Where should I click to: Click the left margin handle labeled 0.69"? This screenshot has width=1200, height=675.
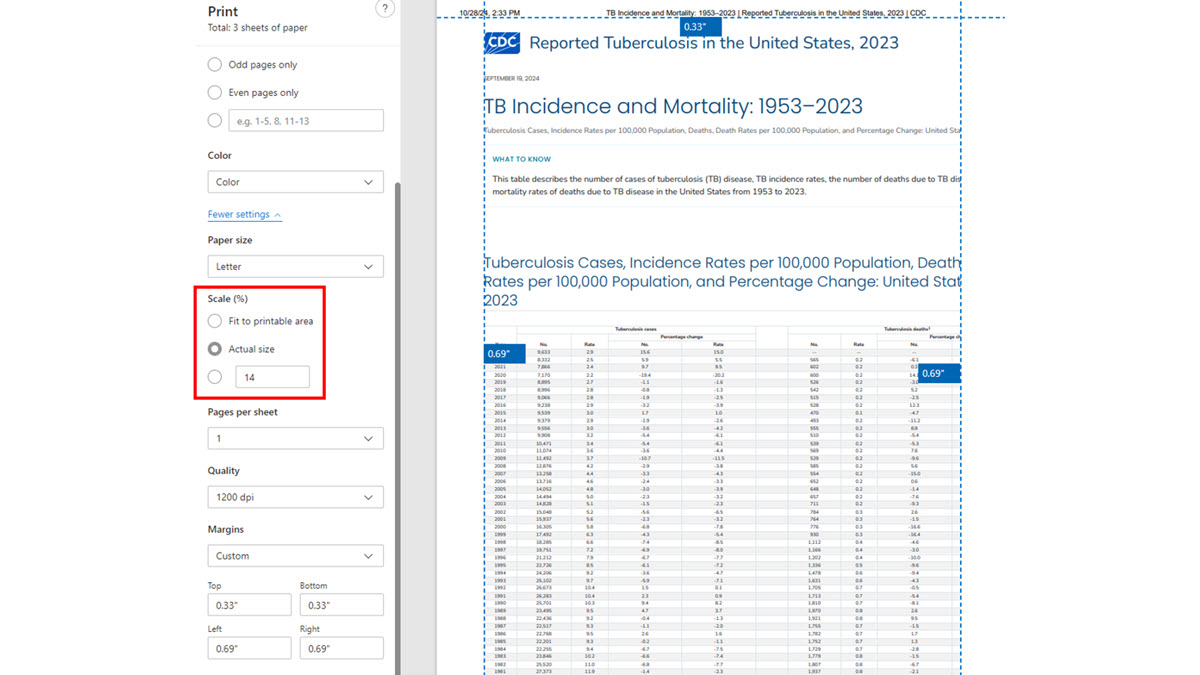click(504, 354)
